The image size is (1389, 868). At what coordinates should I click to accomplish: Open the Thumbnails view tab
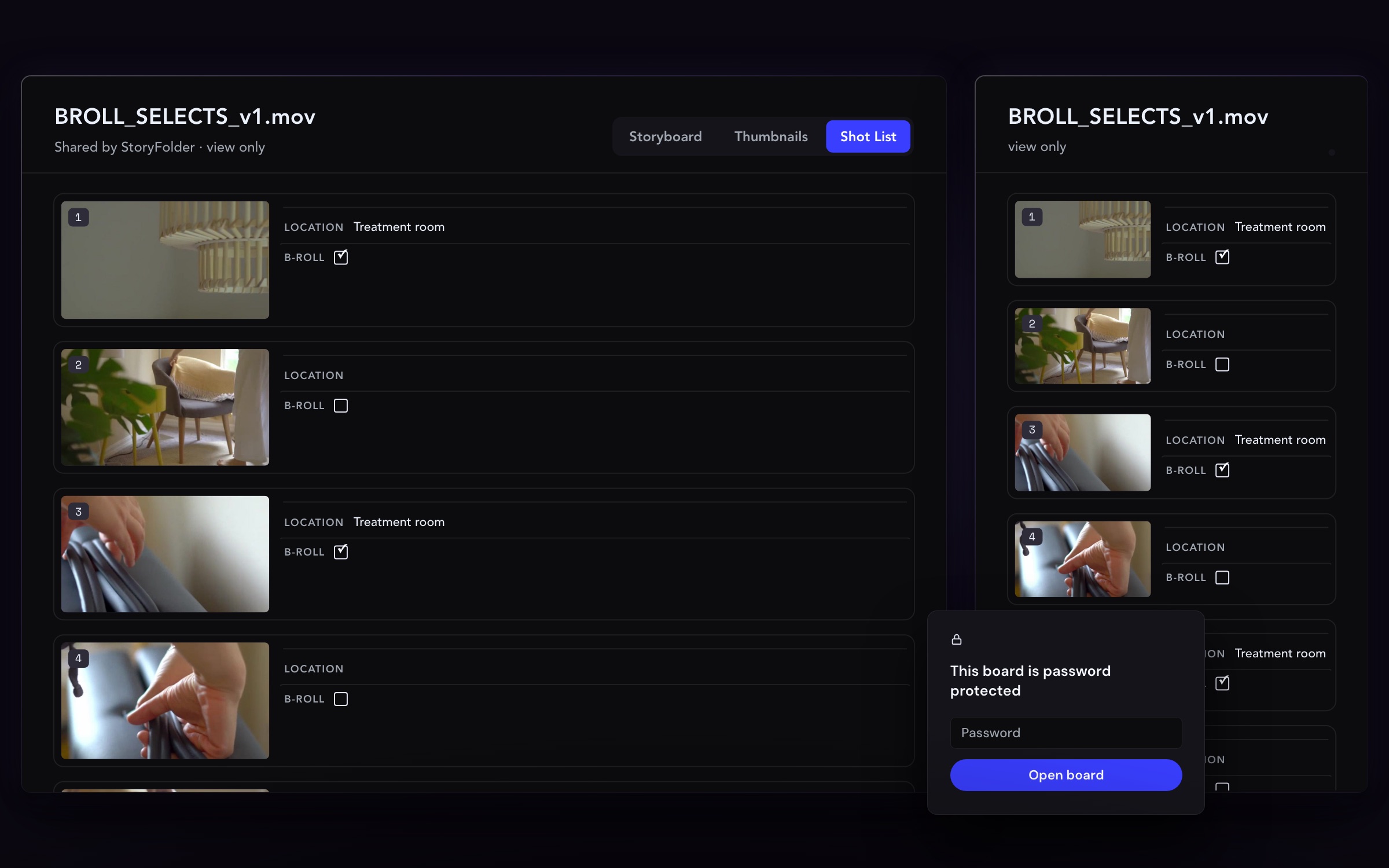click(x=771, y=137)
